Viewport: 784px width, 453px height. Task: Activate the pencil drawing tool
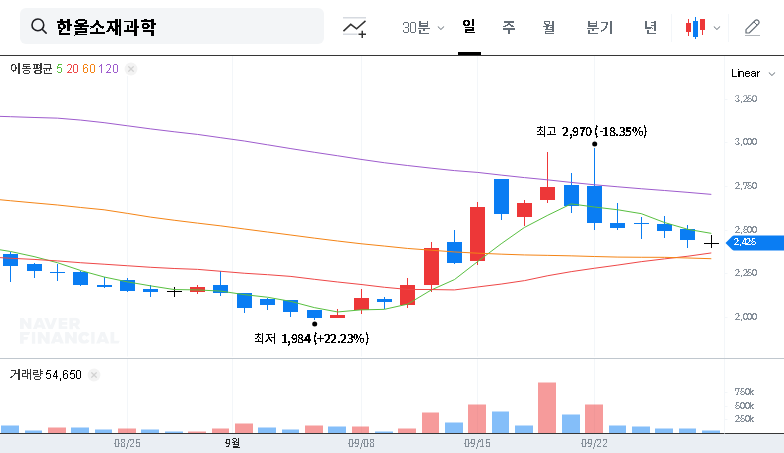pyautogui.click(x=752, y=27)
